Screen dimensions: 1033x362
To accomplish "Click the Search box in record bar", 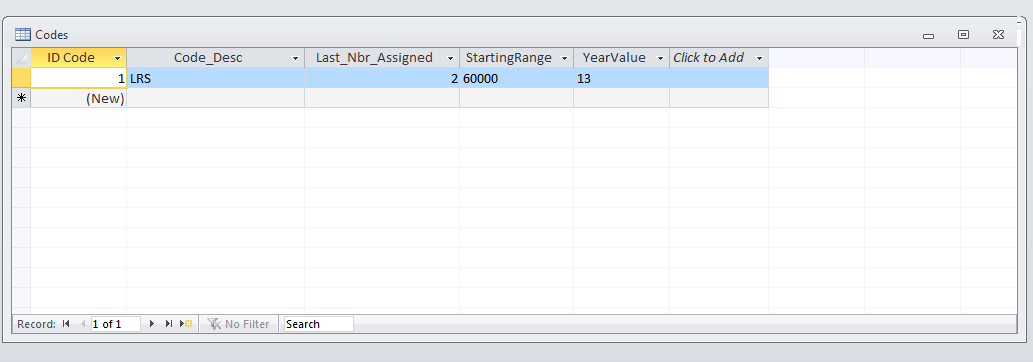I will point(319,324).
